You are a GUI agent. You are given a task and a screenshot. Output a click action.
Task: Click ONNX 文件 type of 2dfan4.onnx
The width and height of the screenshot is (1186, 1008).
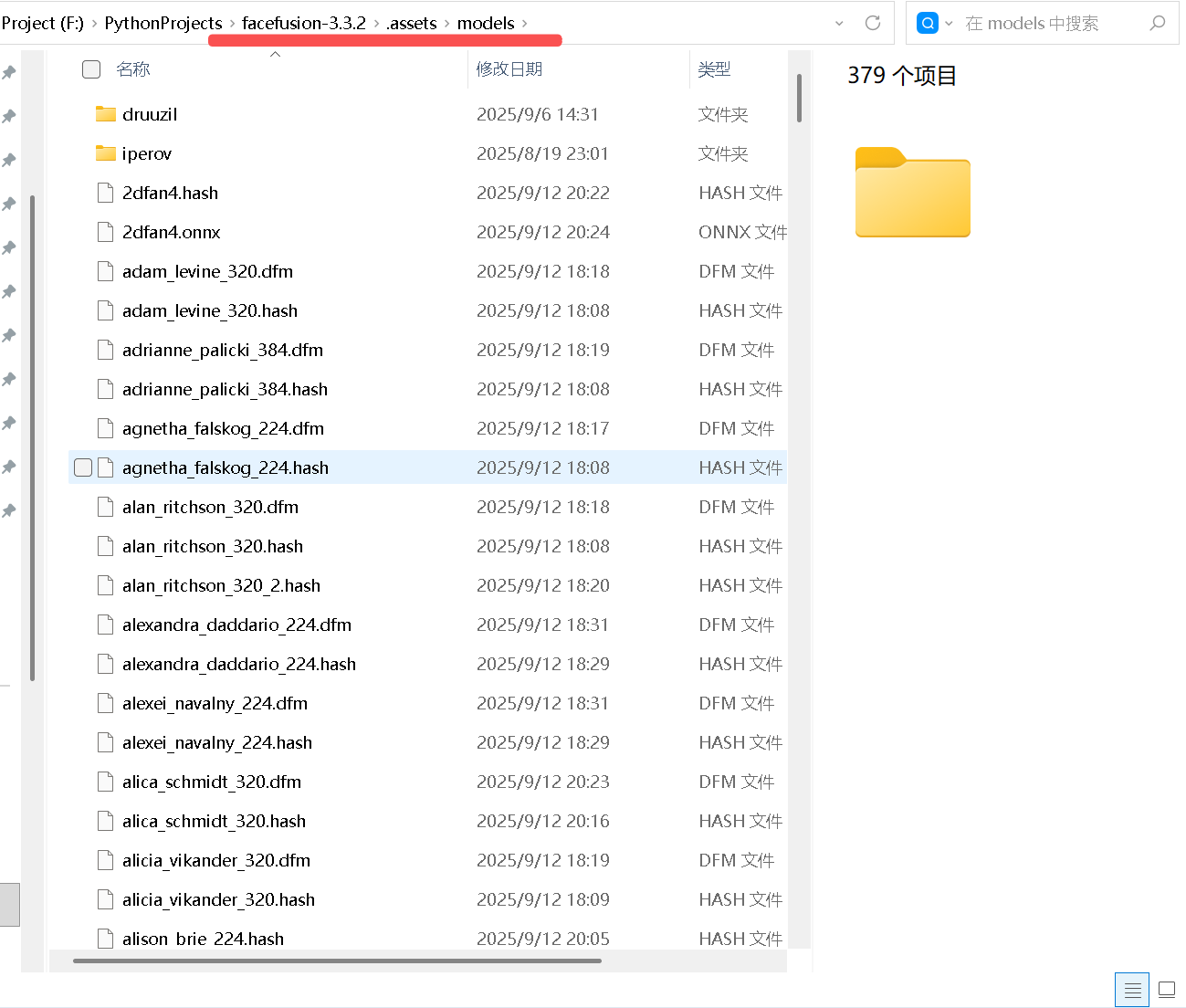point(742,232)
